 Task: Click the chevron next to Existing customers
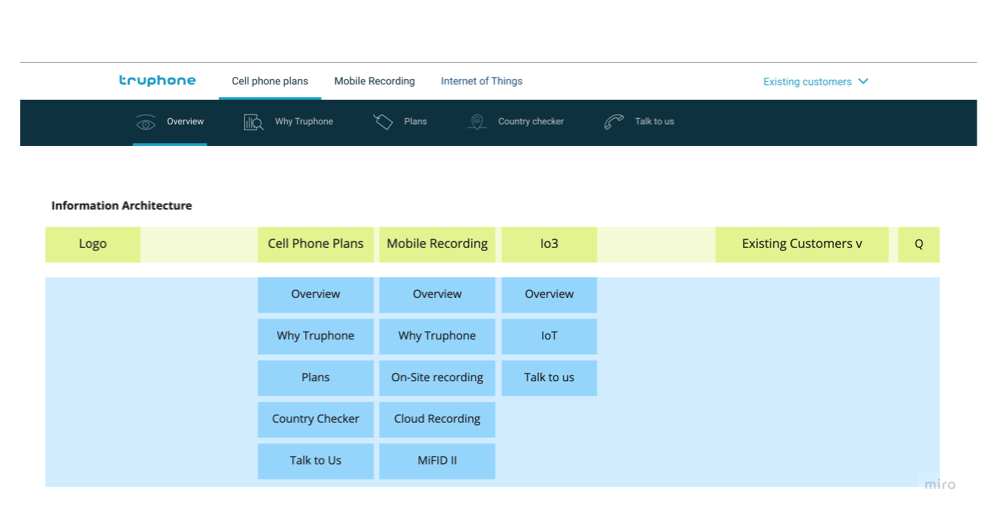[863, 82]
